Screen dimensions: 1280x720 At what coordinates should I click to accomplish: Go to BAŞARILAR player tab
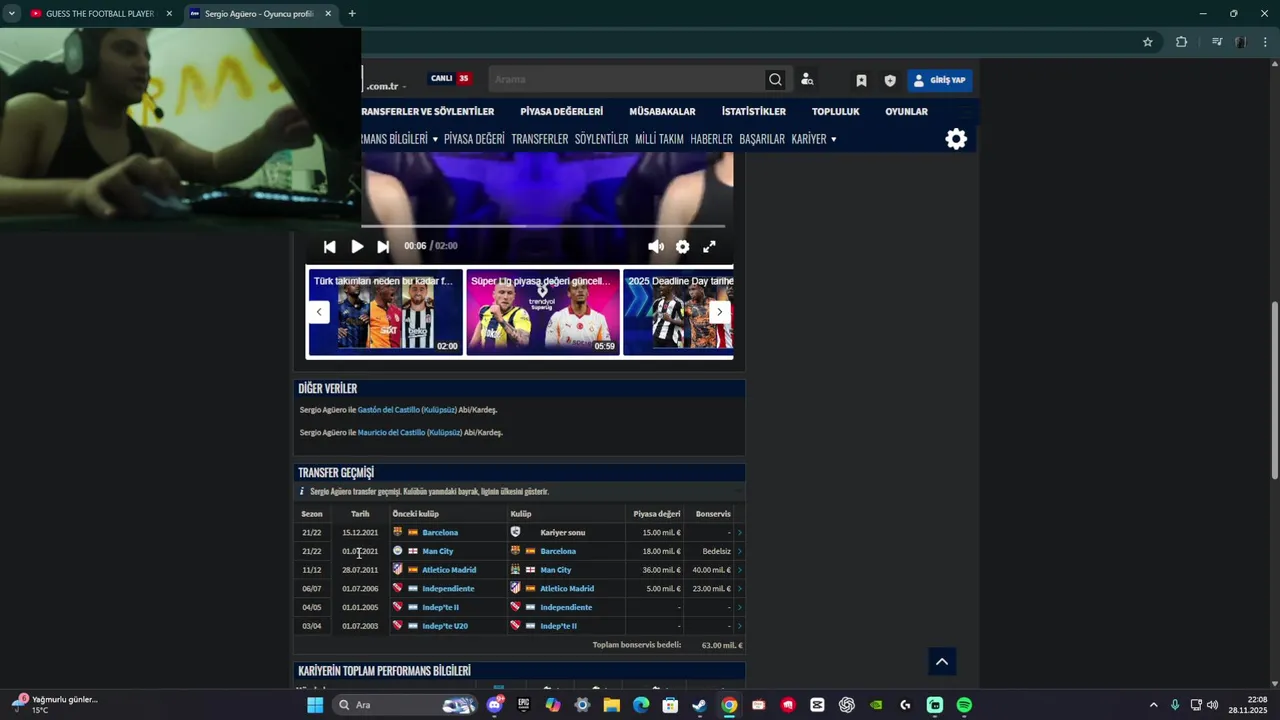tap(762, 139)
